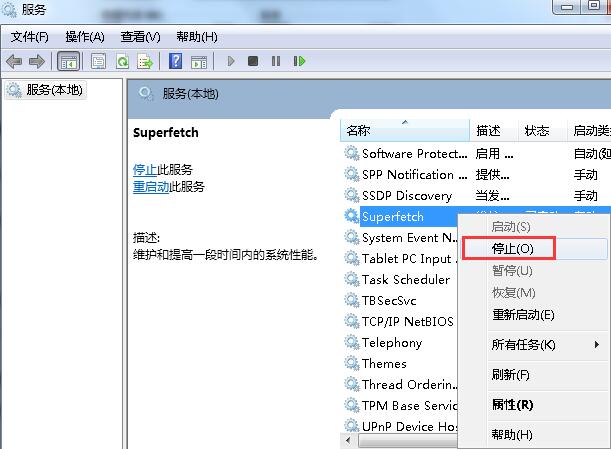Select the Task Scheduler service row
611x449 pixels.
pos(401,280)
